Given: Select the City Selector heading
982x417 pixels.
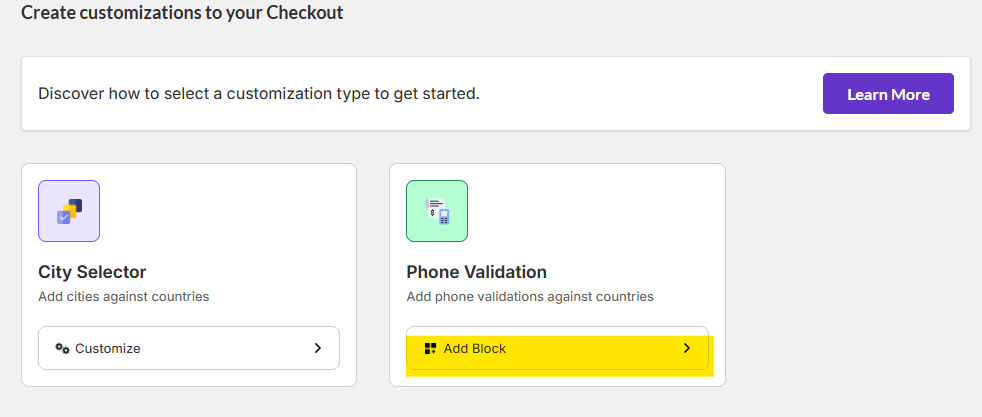Looking at the screenshot, I should [92, 272].
